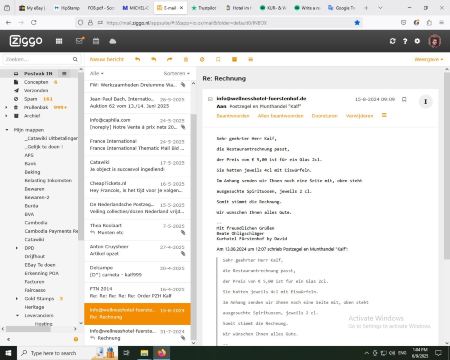Click the reply-all arrow toolbar icon
Viewport: 450px width, 360px height.
[154, 59]
